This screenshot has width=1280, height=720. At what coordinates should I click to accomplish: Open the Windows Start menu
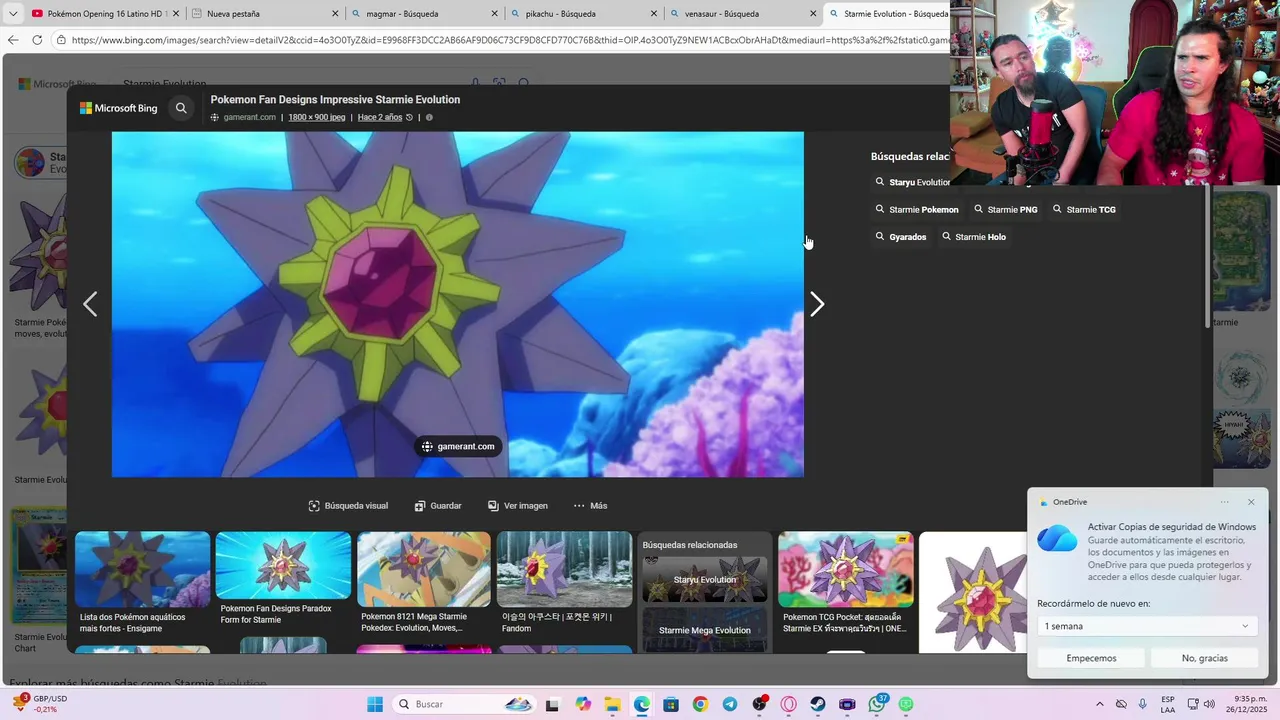[375, 704]
